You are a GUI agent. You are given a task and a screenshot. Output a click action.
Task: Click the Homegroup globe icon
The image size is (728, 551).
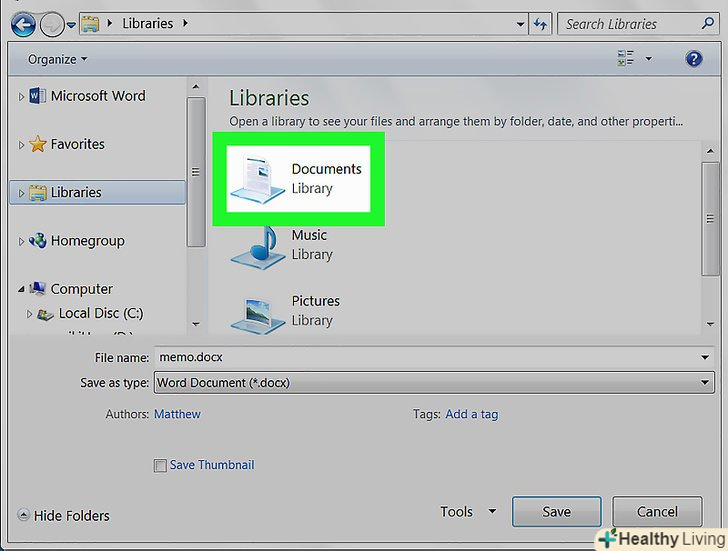pyautogui.click(x=38, y=240)
